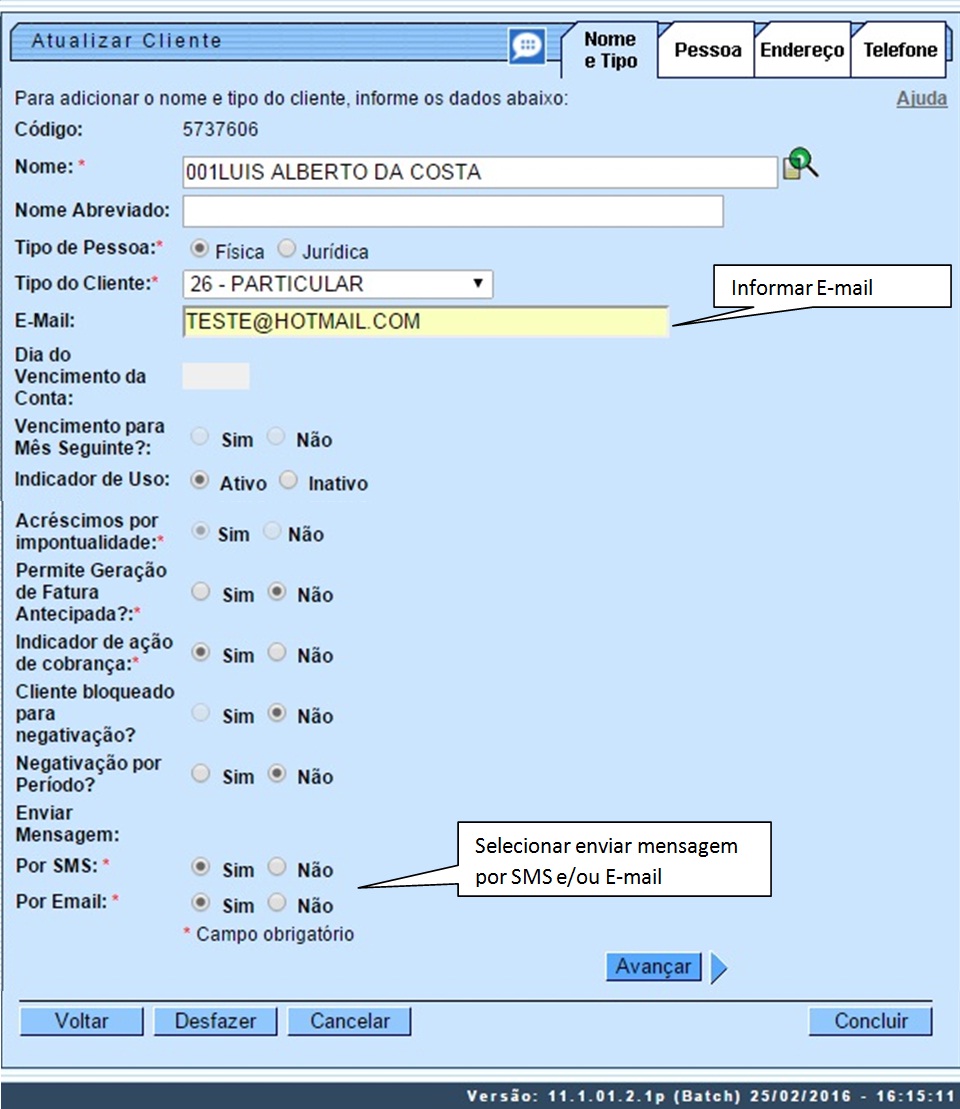Open the blue speech bubble icon in header
The width and height of the screenshot is (960, 1109).
(x=527, y=43)
